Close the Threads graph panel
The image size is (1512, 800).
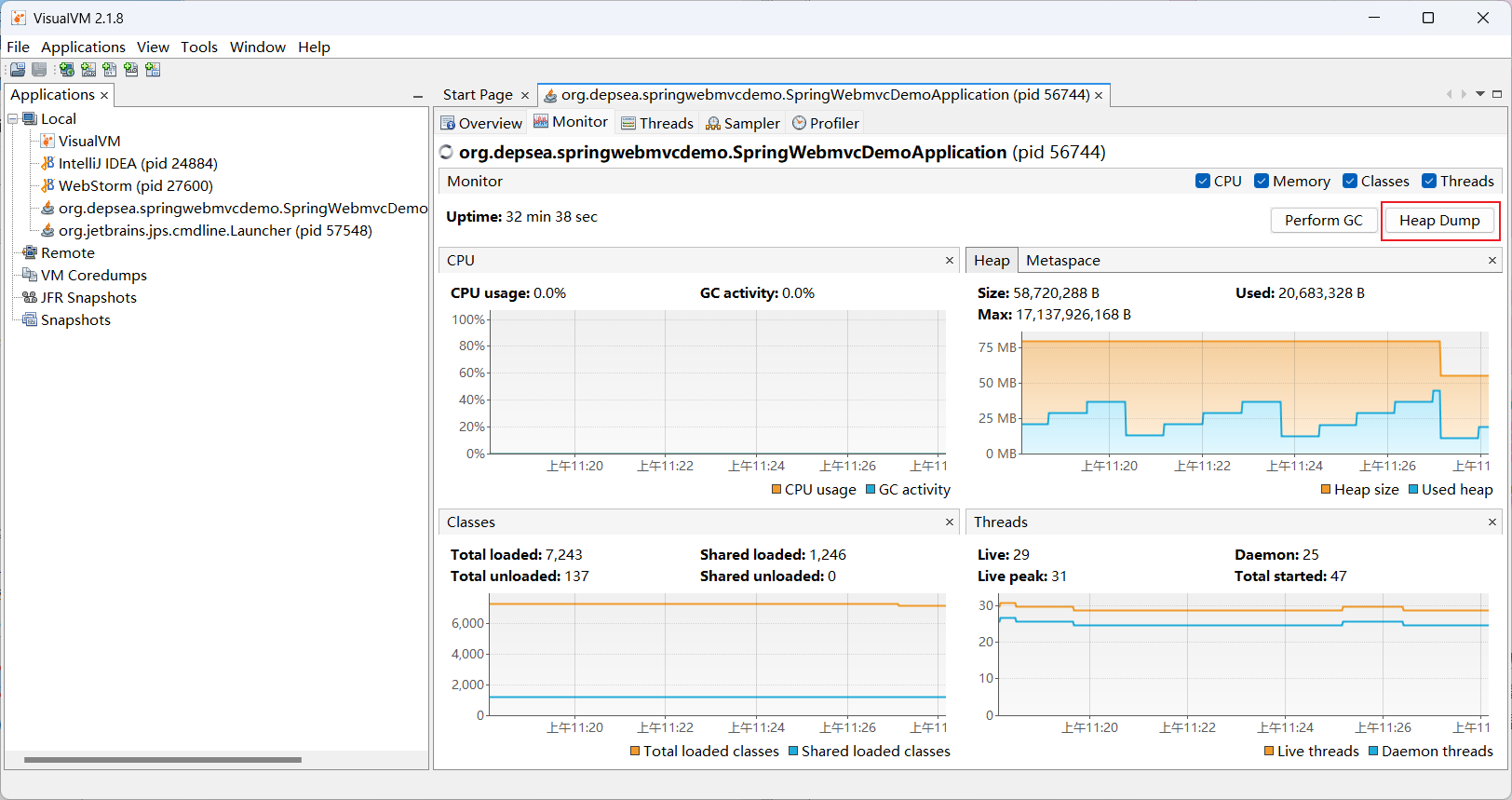[1492, 522]
